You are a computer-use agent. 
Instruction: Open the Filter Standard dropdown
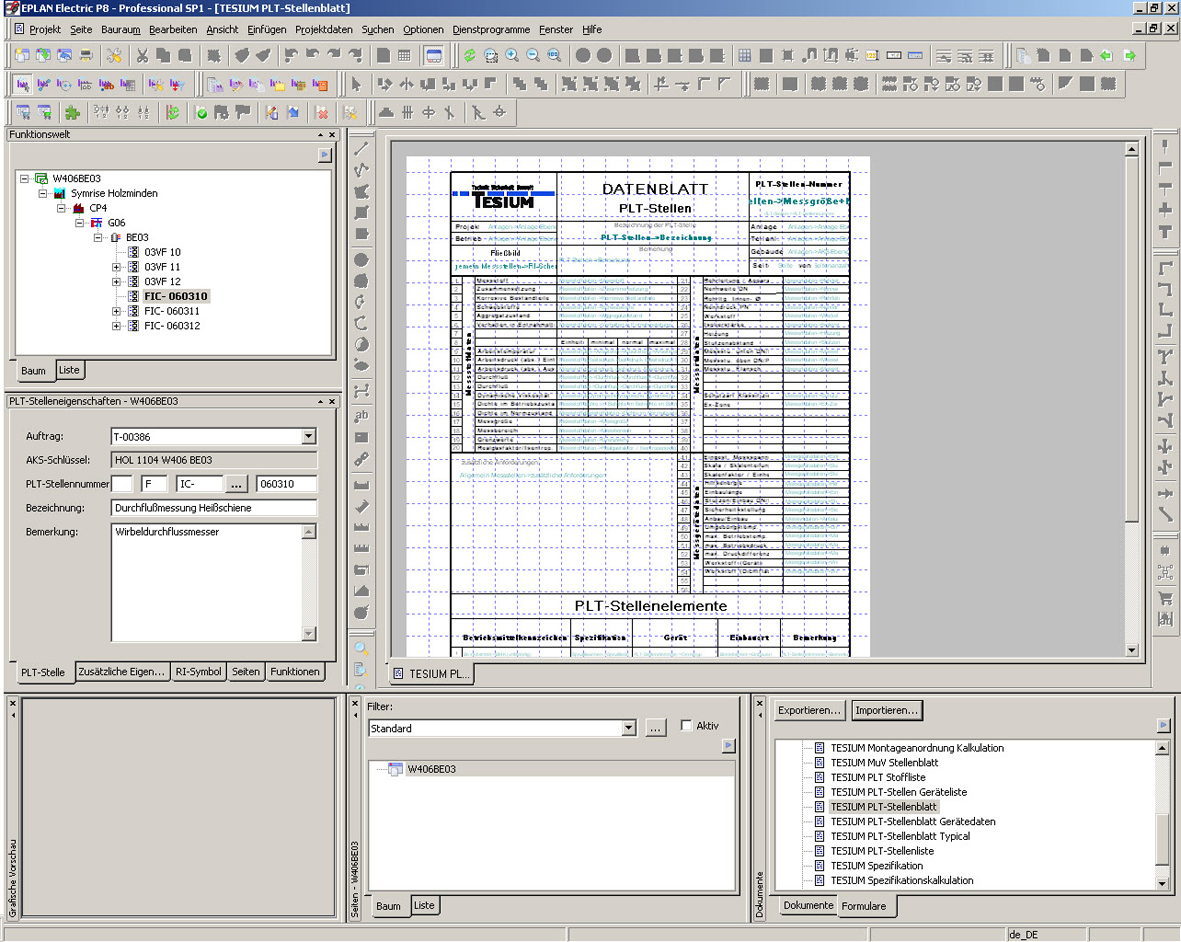[x=628, y=728]
